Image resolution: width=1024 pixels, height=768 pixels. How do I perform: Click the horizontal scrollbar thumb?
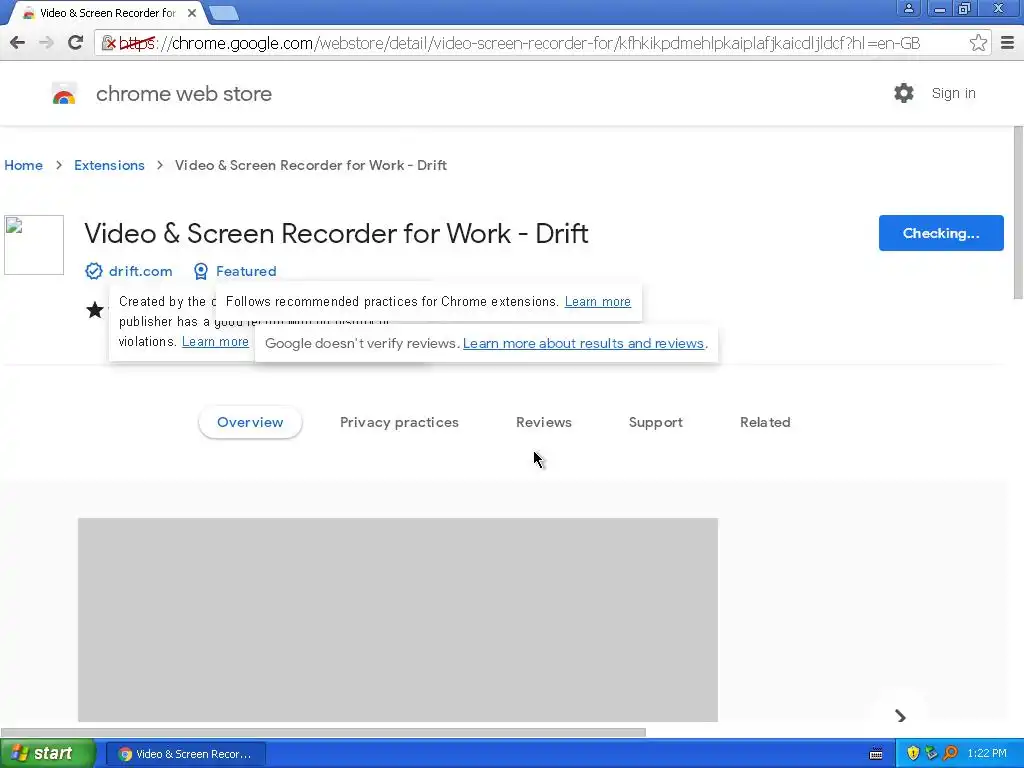(323, 732)
